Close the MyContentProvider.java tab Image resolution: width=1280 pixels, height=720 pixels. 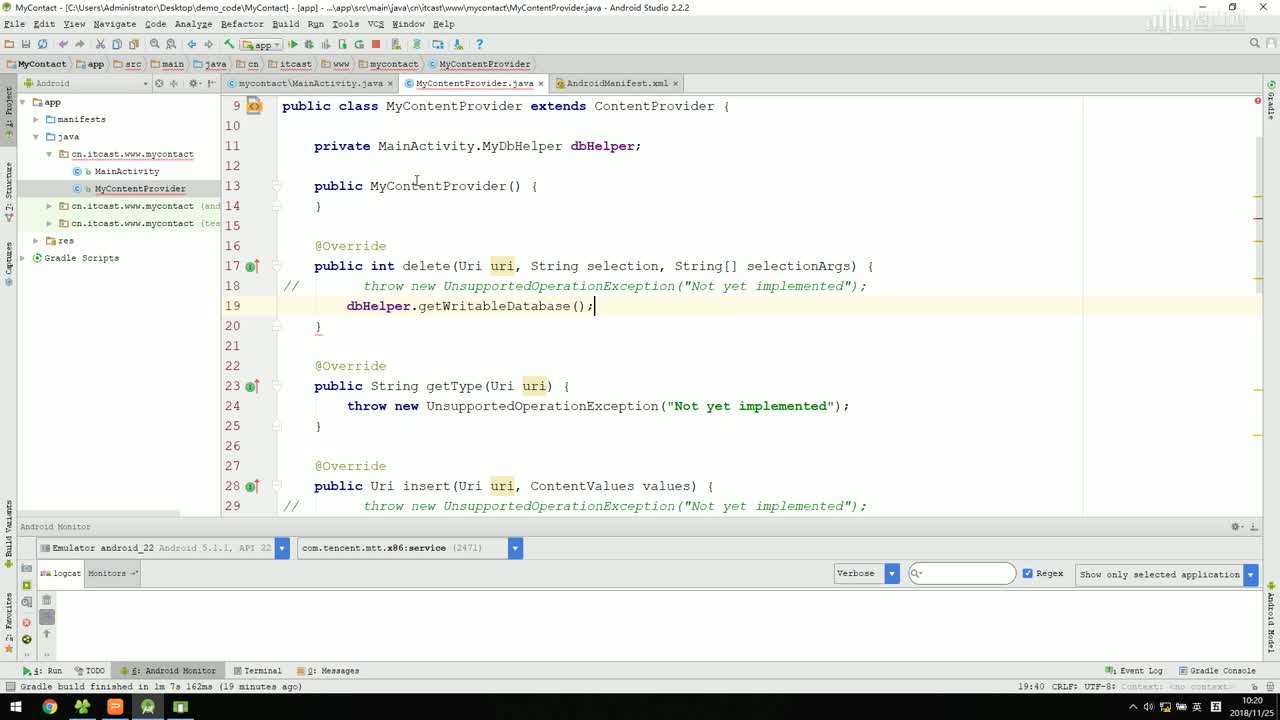pyautogui.click(x=541, y=83)
